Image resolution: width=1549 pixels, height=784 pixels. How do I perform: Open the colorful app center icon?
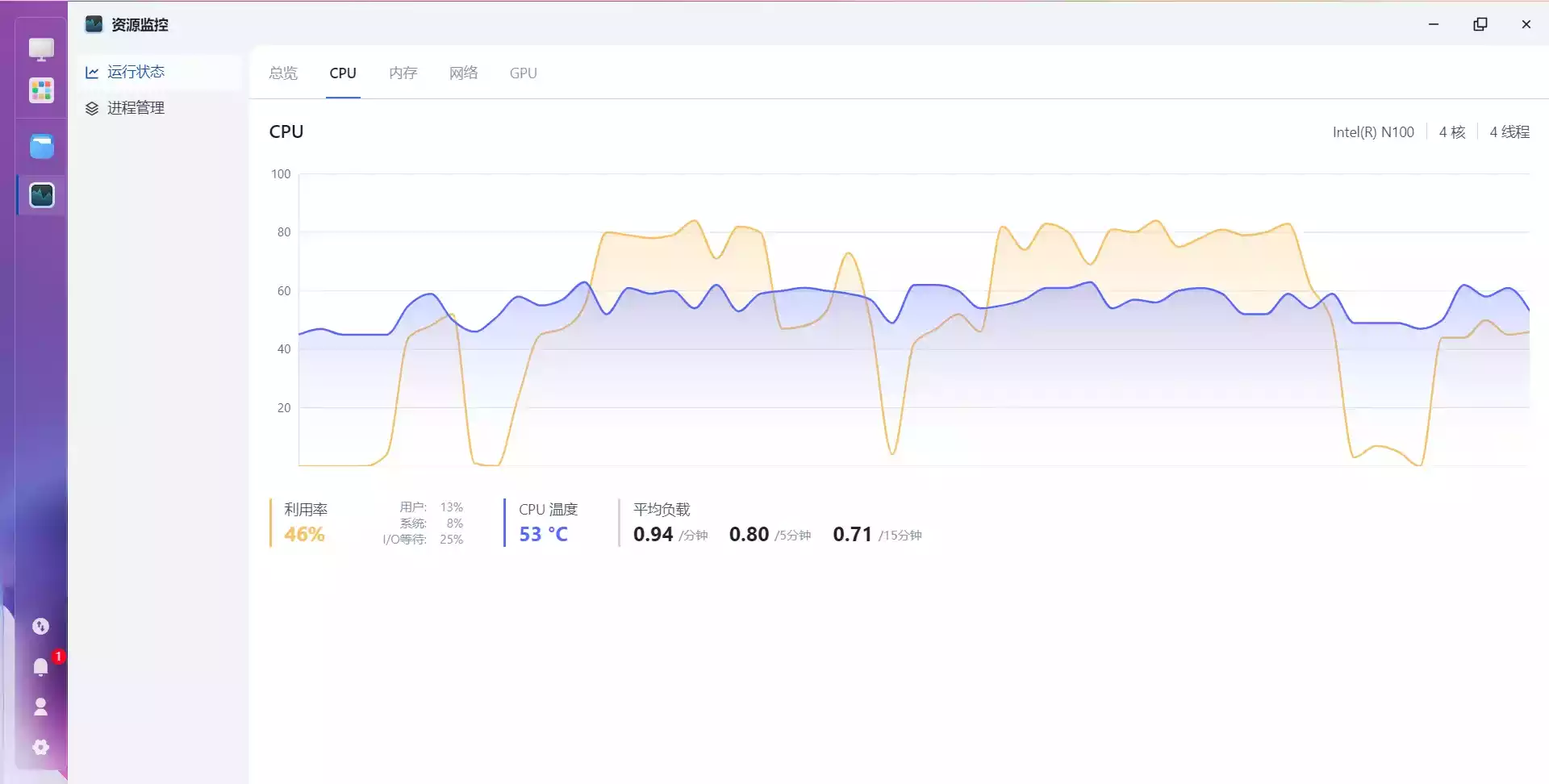41,90
